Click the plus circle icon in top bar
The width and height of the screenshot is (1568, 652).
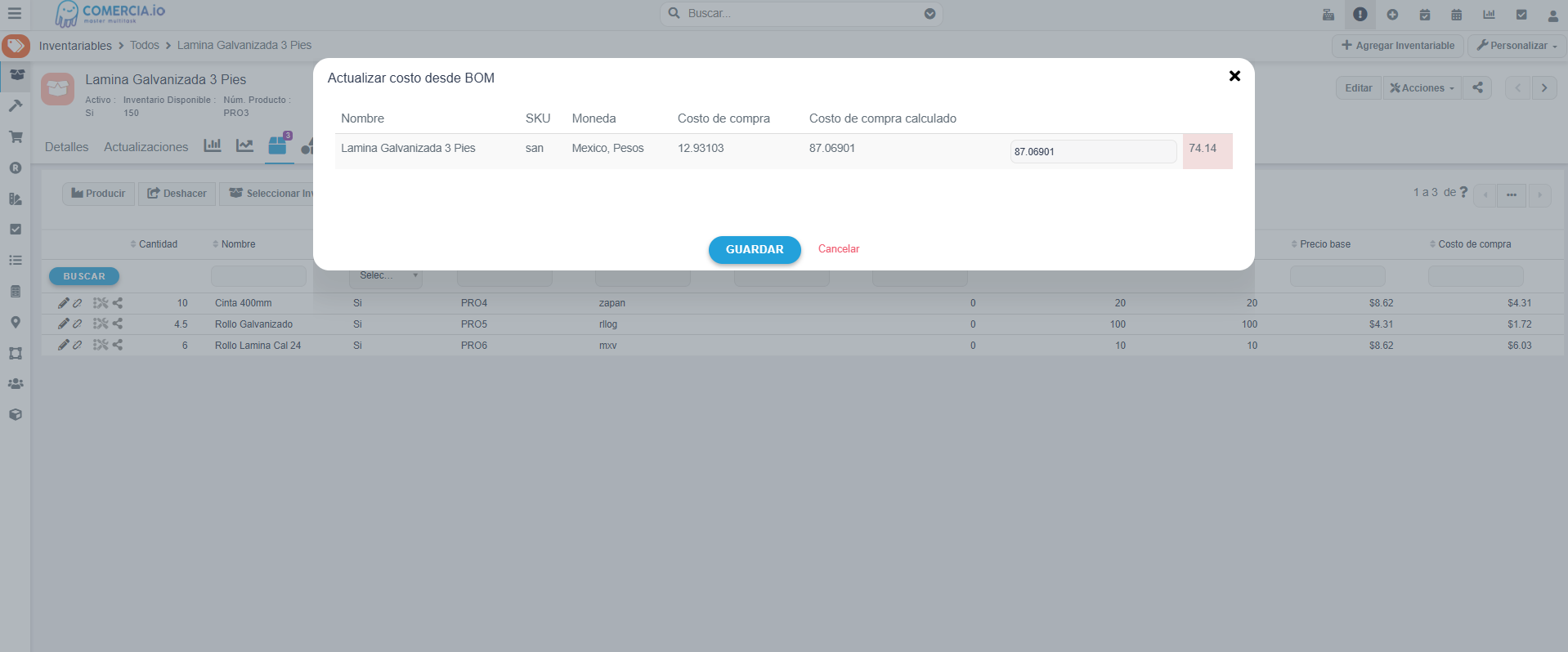1392,15
